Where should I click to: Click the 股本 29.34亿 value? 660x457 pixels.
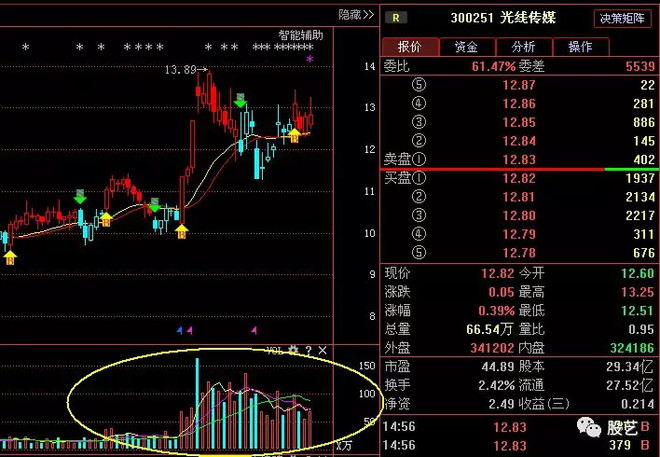coord(631,367)
